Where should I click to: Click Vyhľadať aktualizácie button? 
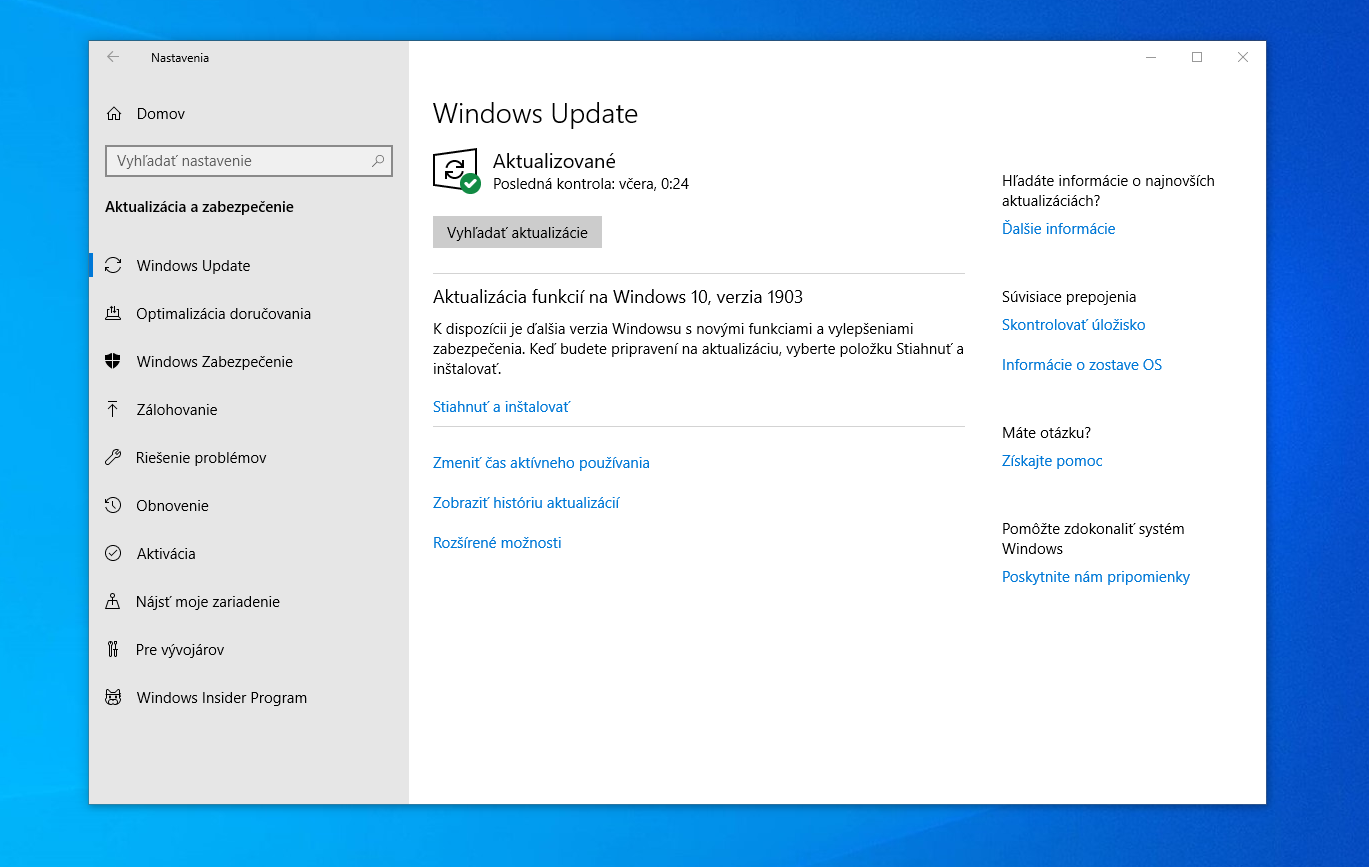tap(517, 232)
